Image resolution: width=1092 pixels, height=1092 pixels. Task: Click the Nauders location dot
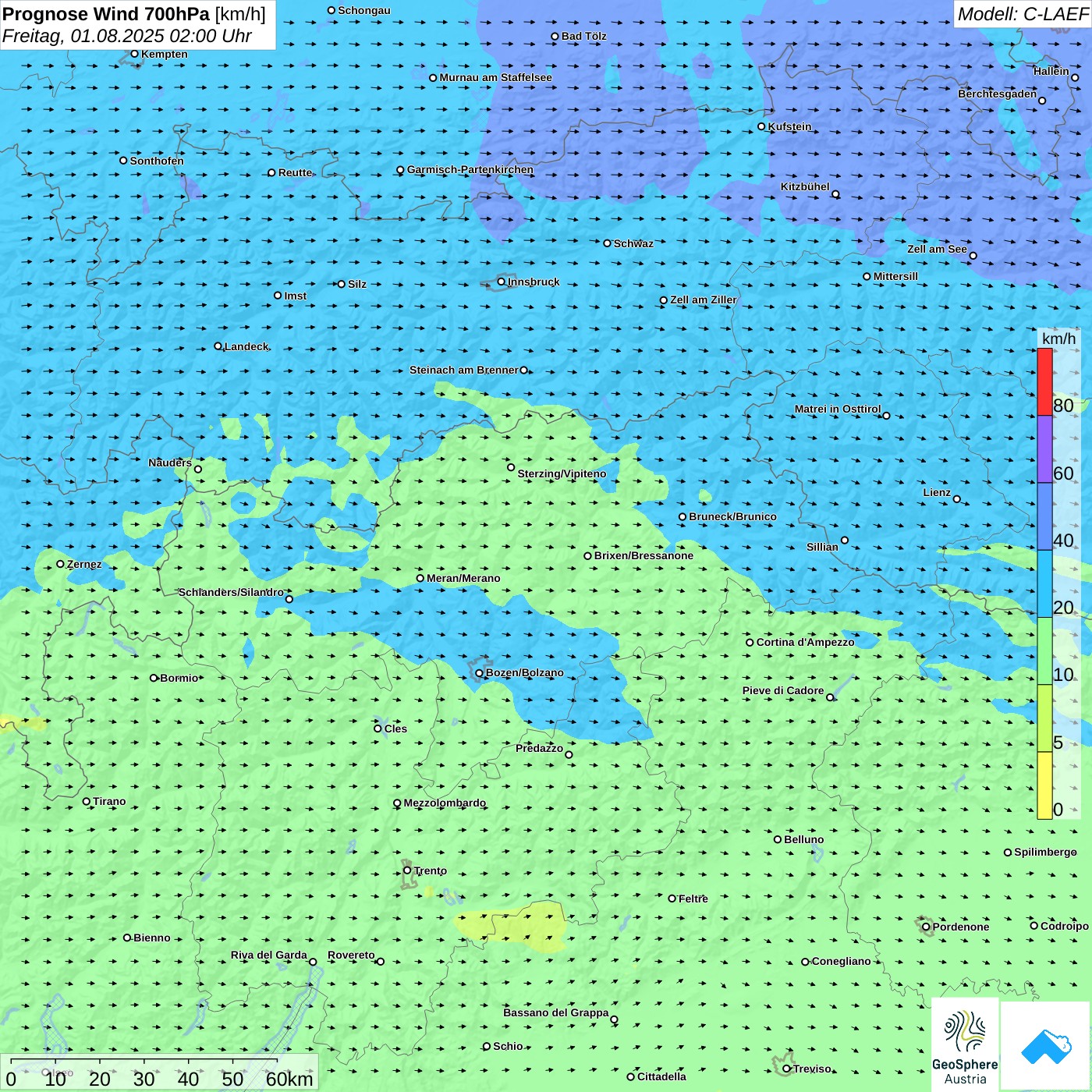coord(198,469)
